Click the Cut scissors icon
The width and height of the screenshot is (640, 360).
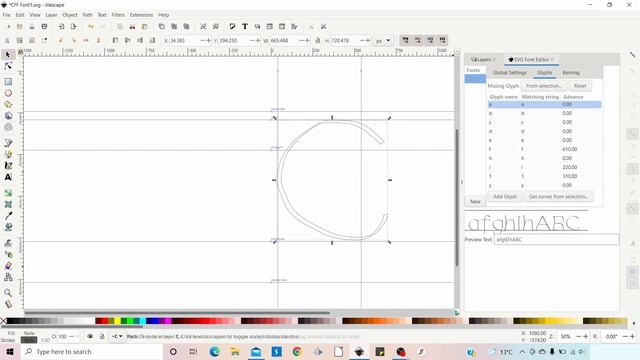coord(132,27)
